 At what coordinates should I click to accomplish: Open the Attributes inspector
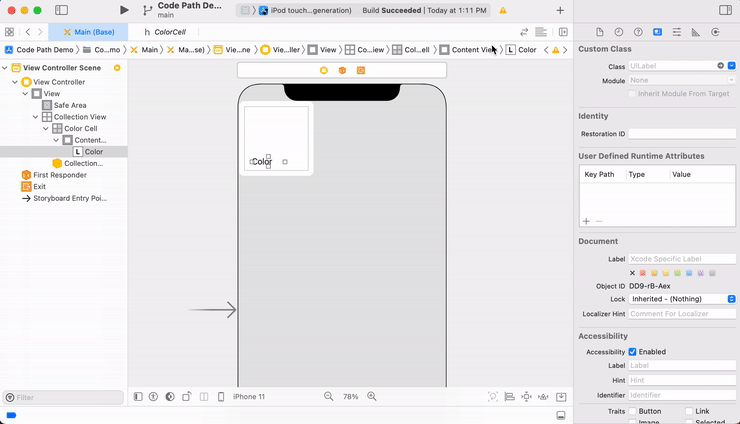coord(677,32)
